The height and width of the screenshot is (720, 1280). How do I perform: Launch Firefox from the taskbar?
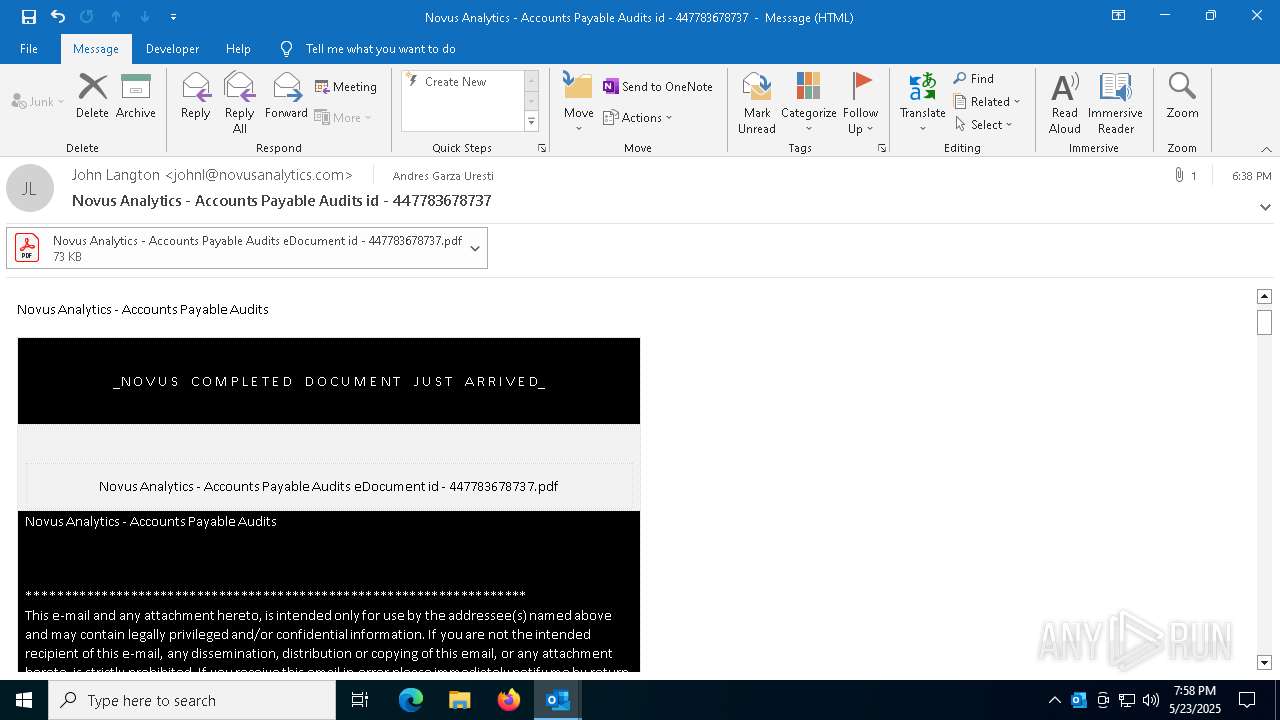coord(509,700)
